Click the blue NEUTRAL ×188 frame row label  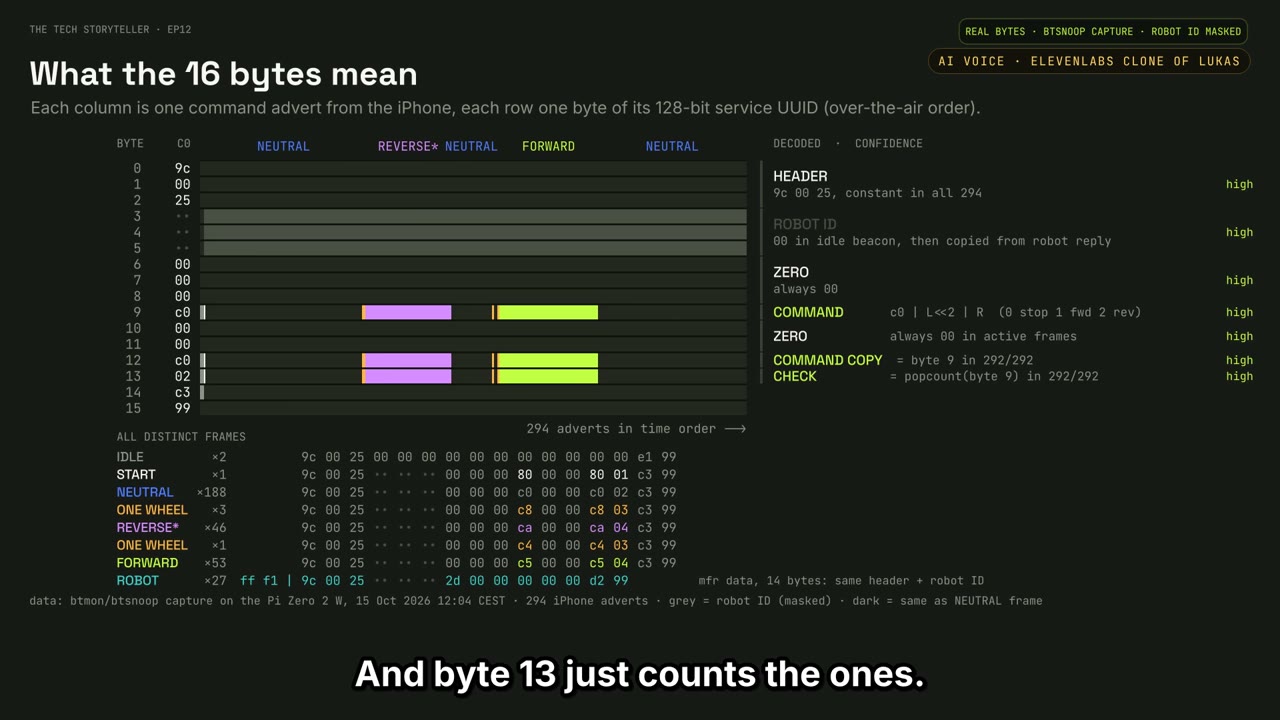pyautogui.click(x=145, y=492)
